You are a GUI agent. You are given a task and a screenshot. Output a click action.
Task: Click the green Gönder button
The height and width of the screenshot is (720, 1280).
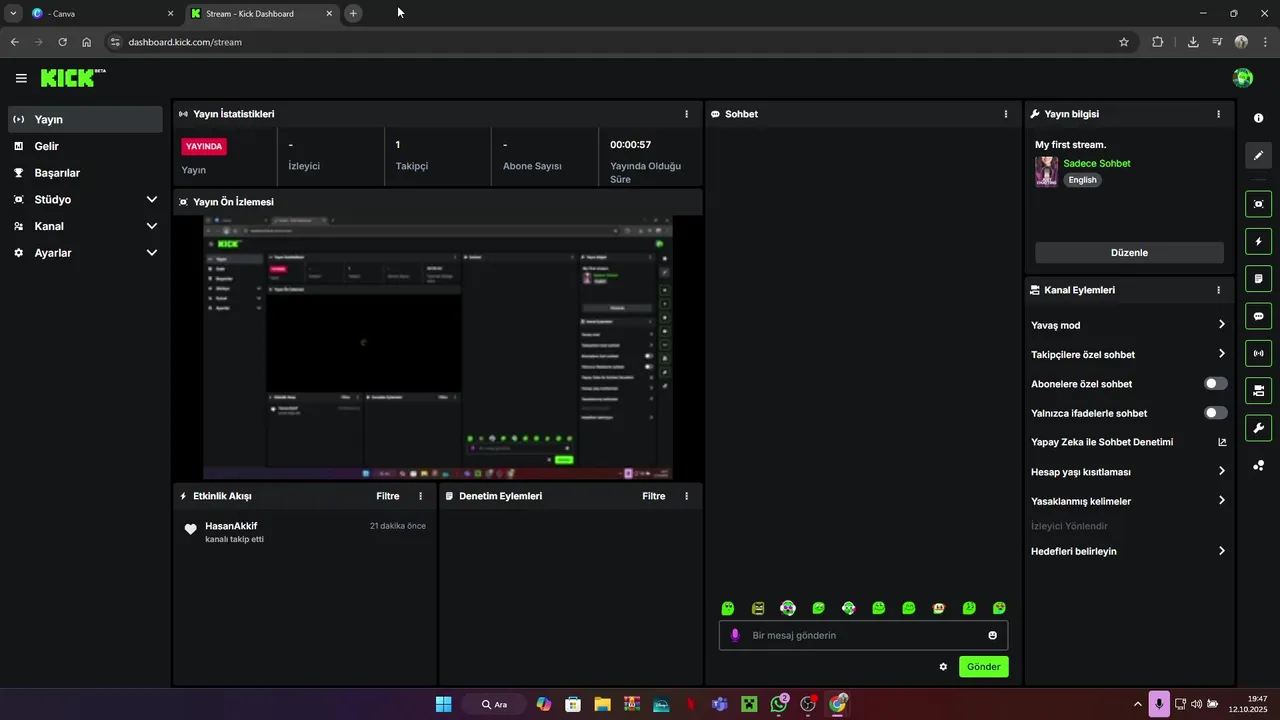[984, 667]
